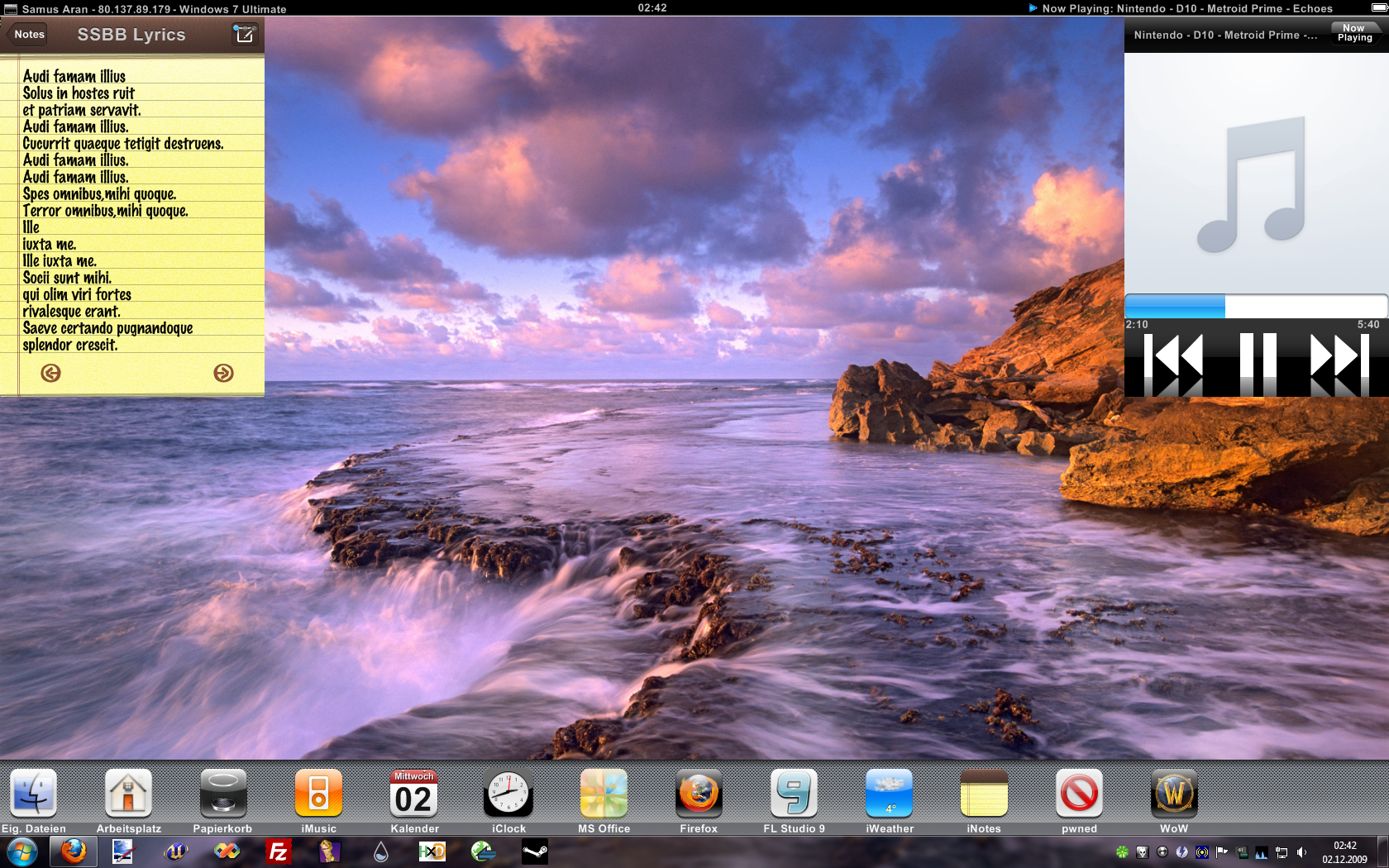The height and width of the screenshot is (868, 1389).
Task: Open FileZilla from the taskbar
Action: coord(279,851)
